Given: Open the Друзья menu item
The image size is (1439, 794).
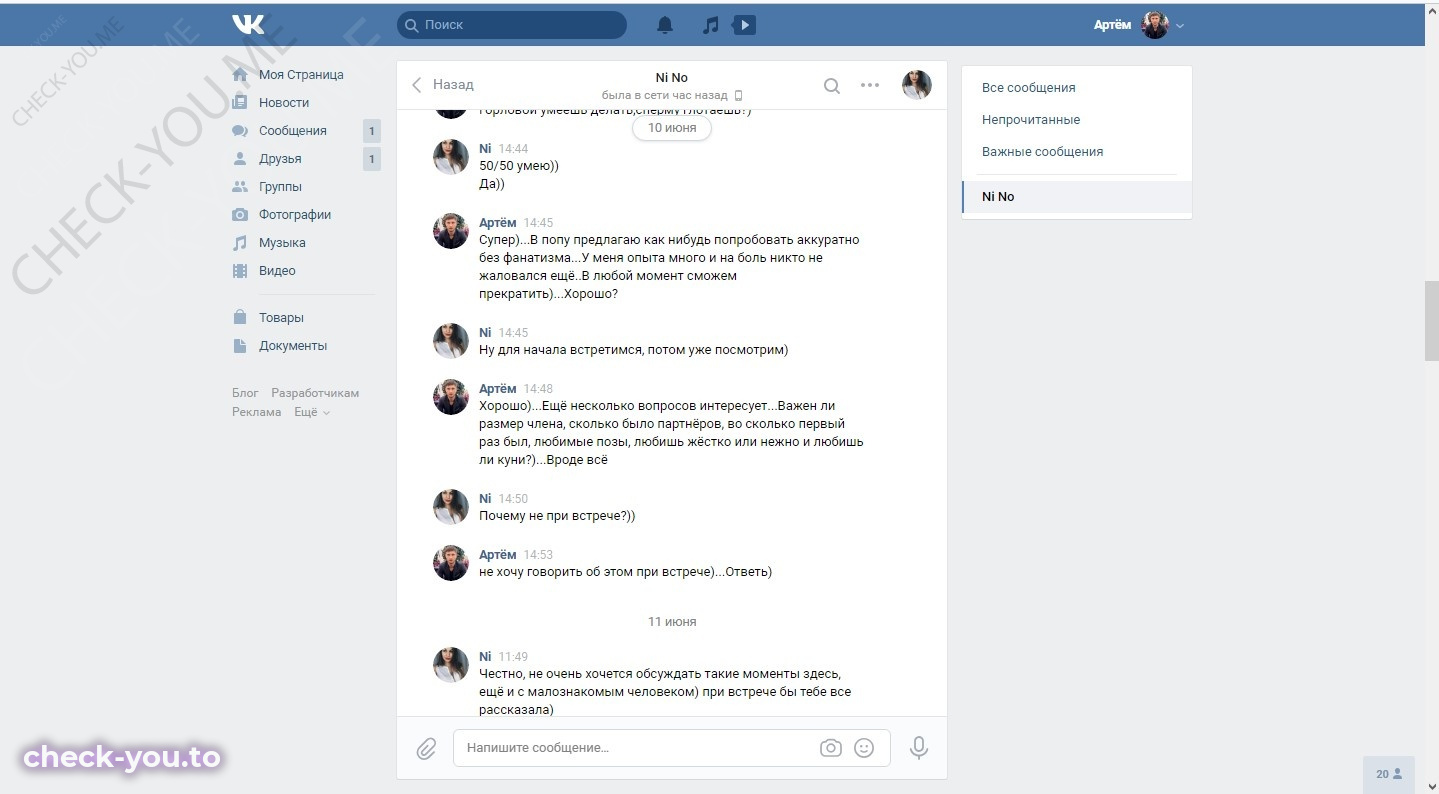Looking at the screenshot, I should click(x=280, y=159).
